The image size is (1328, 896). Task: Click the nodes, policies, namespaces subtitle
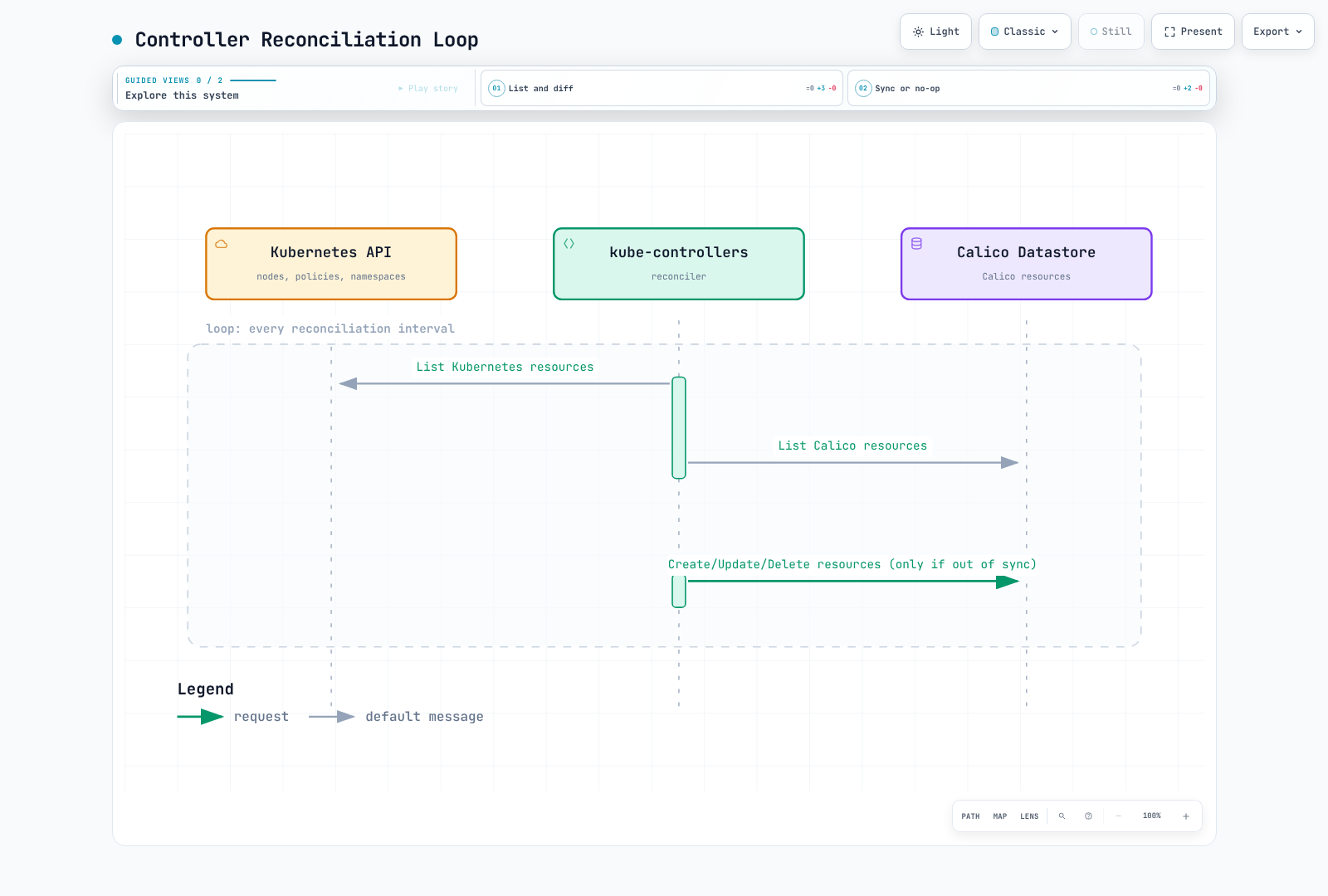point(331,276)
